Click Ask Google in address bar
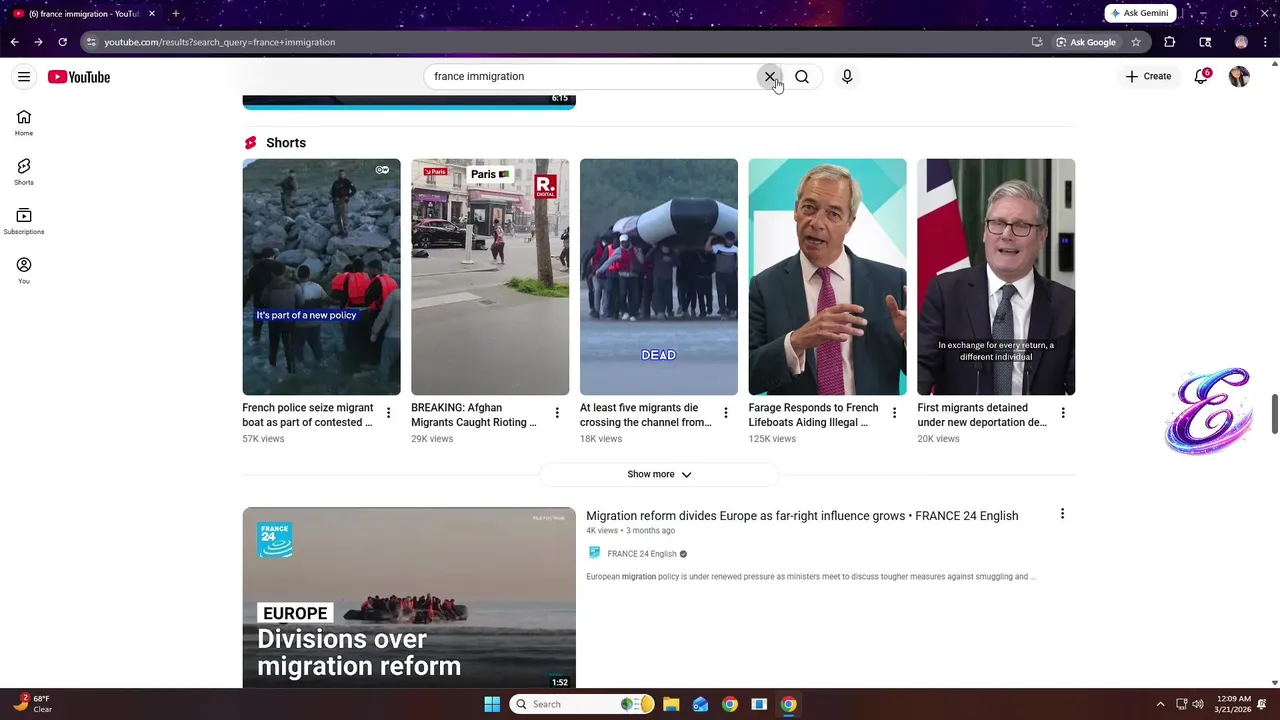Screen dimensions: 1280x720 point(1086,42)
